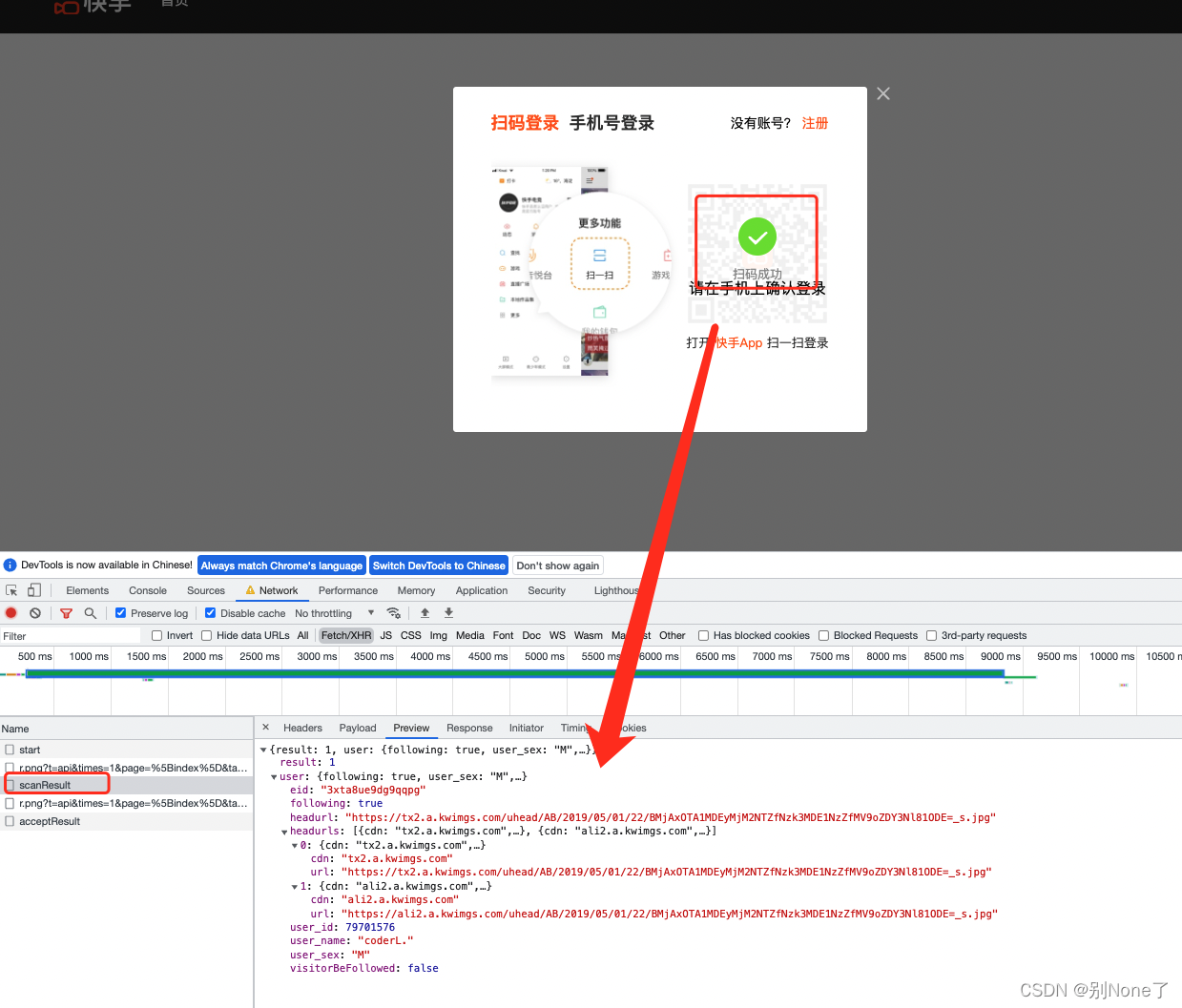Import HAR file with upload arrow
1182x1008 pixels.
coord(425,613)
